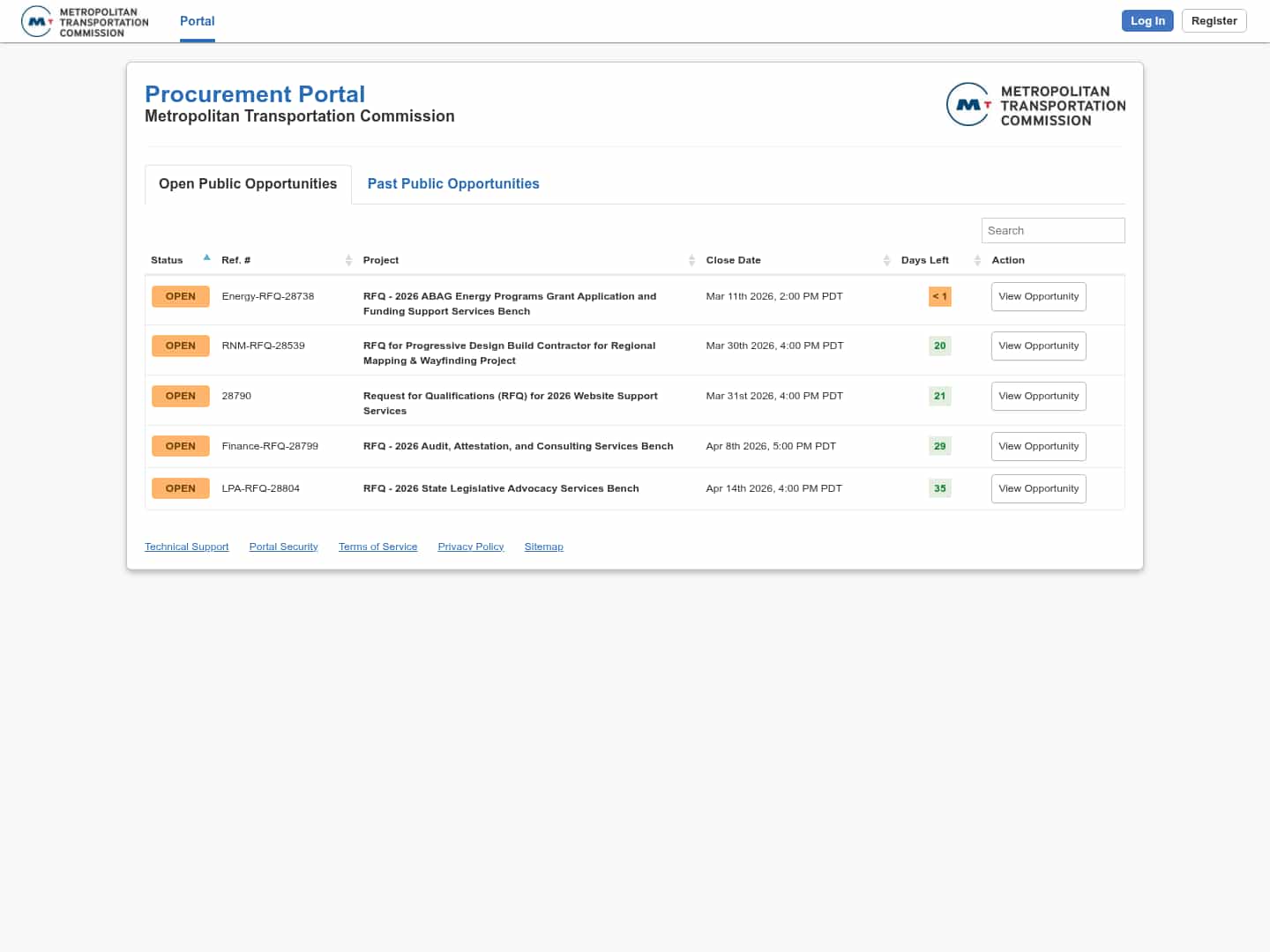View Opportunity for 2026 Website Support Services

[1038, 397]
